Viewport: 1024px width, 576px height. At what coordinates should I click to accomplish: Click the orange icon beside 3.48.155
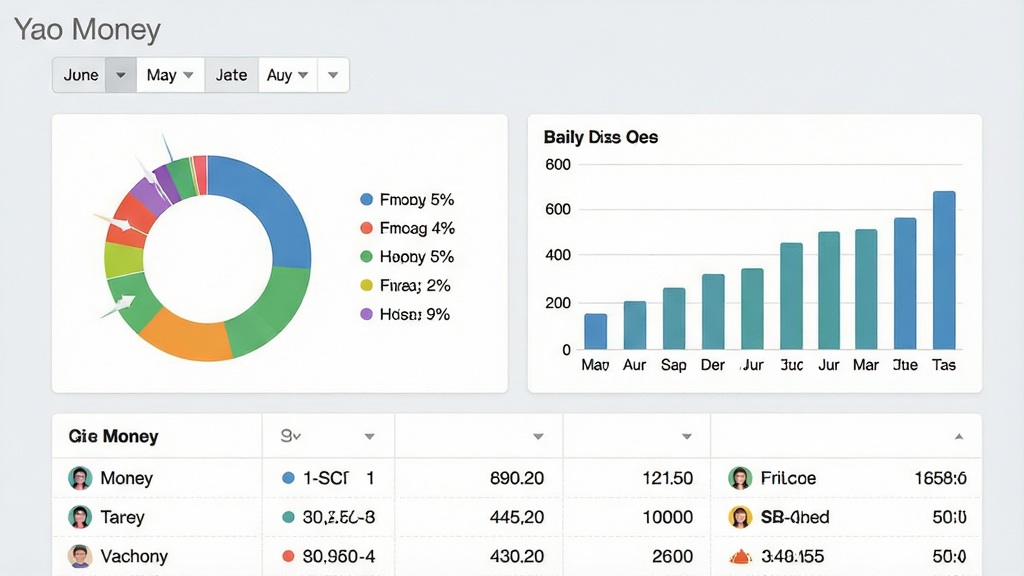click(x=740, y=557)
